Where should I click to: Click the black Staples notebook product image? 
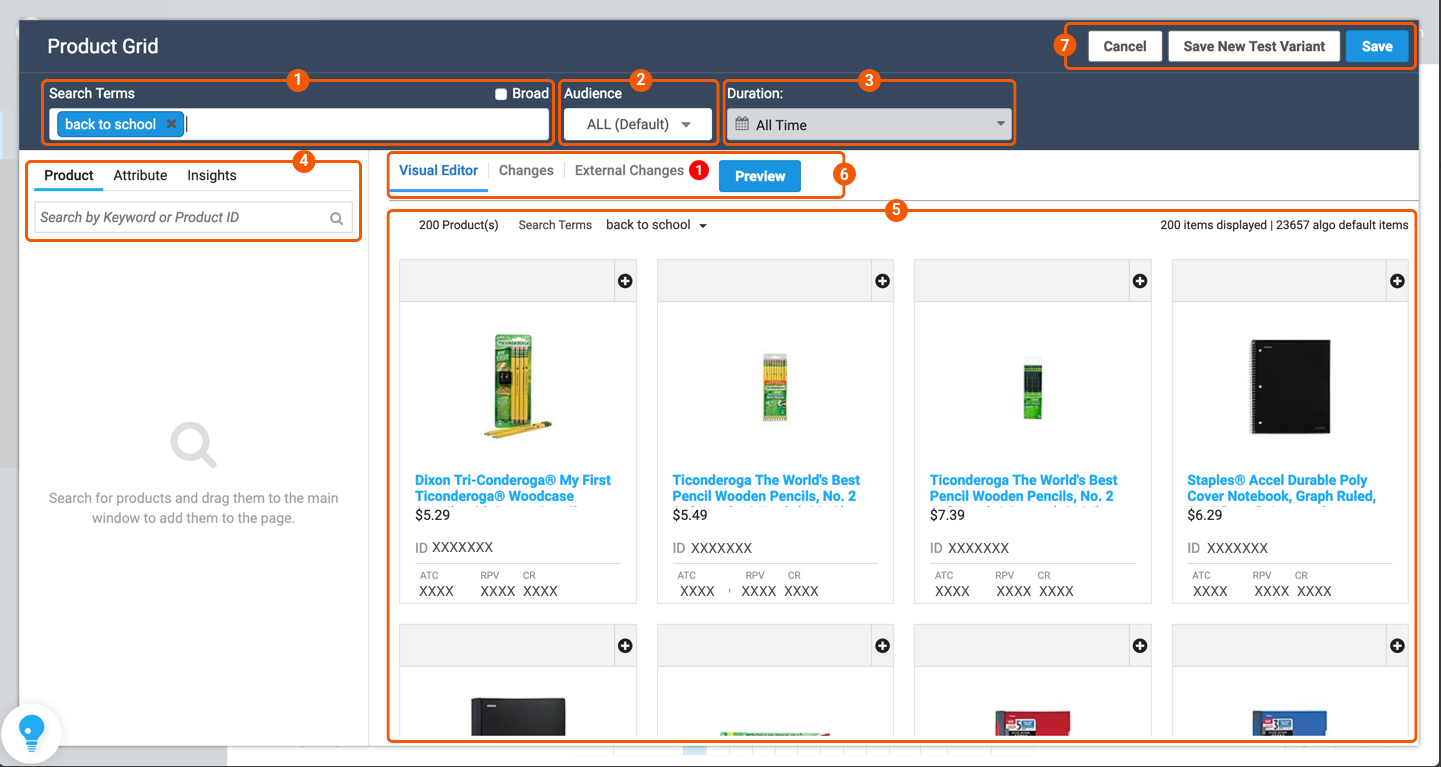tap(1290, 386)
